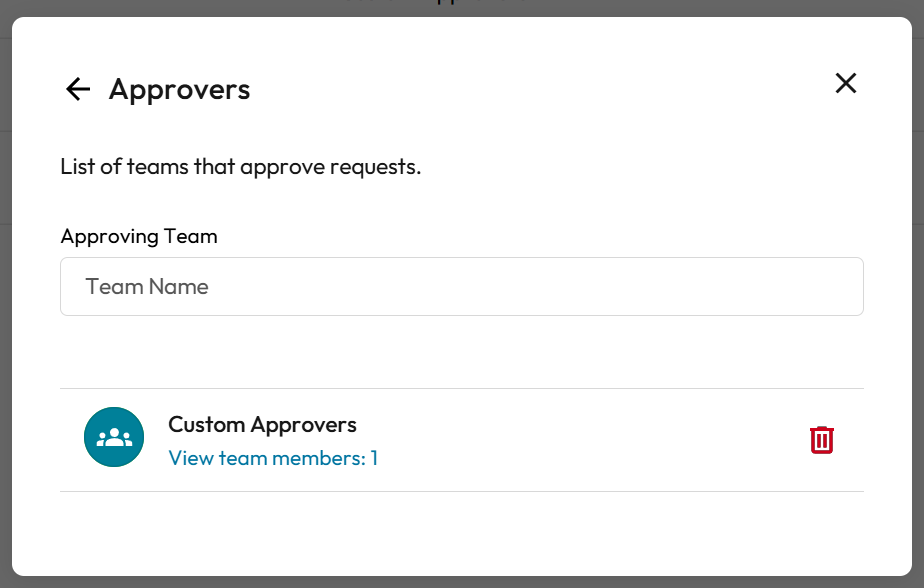Viewport: 924px width, 588px height.
Task: Click blank area below the Custom Approvers row
Action: coord(462,532)
